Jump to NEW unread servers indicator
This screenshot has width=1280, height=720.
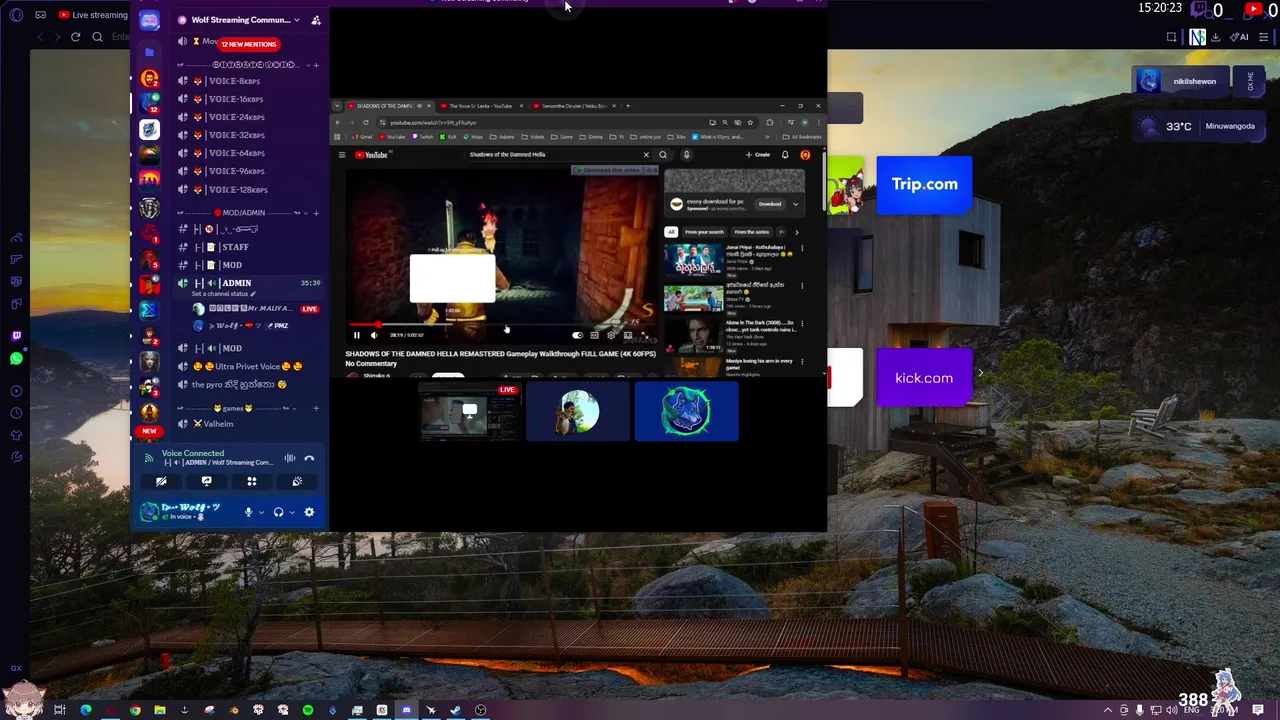pyautogui.click(x=149, y=431)
